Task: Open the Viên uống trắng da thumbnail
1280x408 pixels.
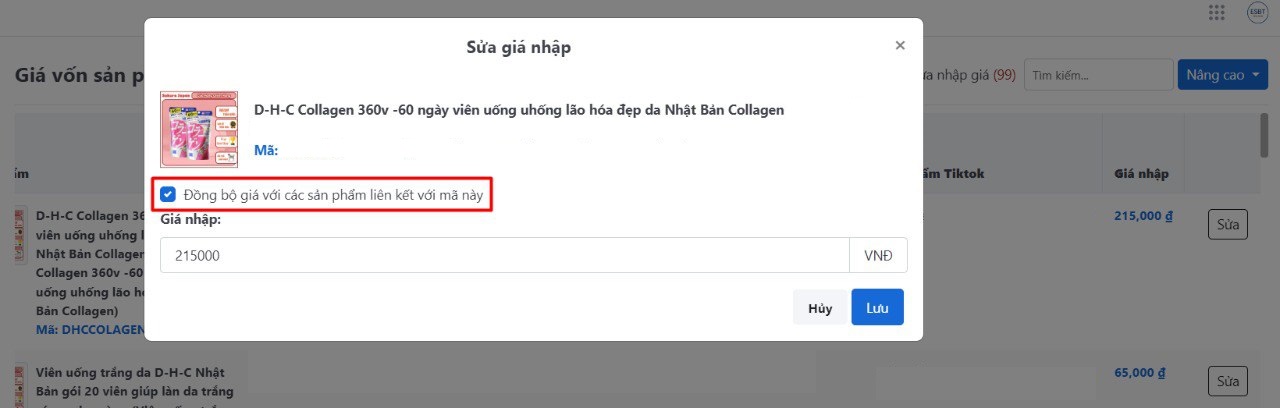Action: coord(20,385)
